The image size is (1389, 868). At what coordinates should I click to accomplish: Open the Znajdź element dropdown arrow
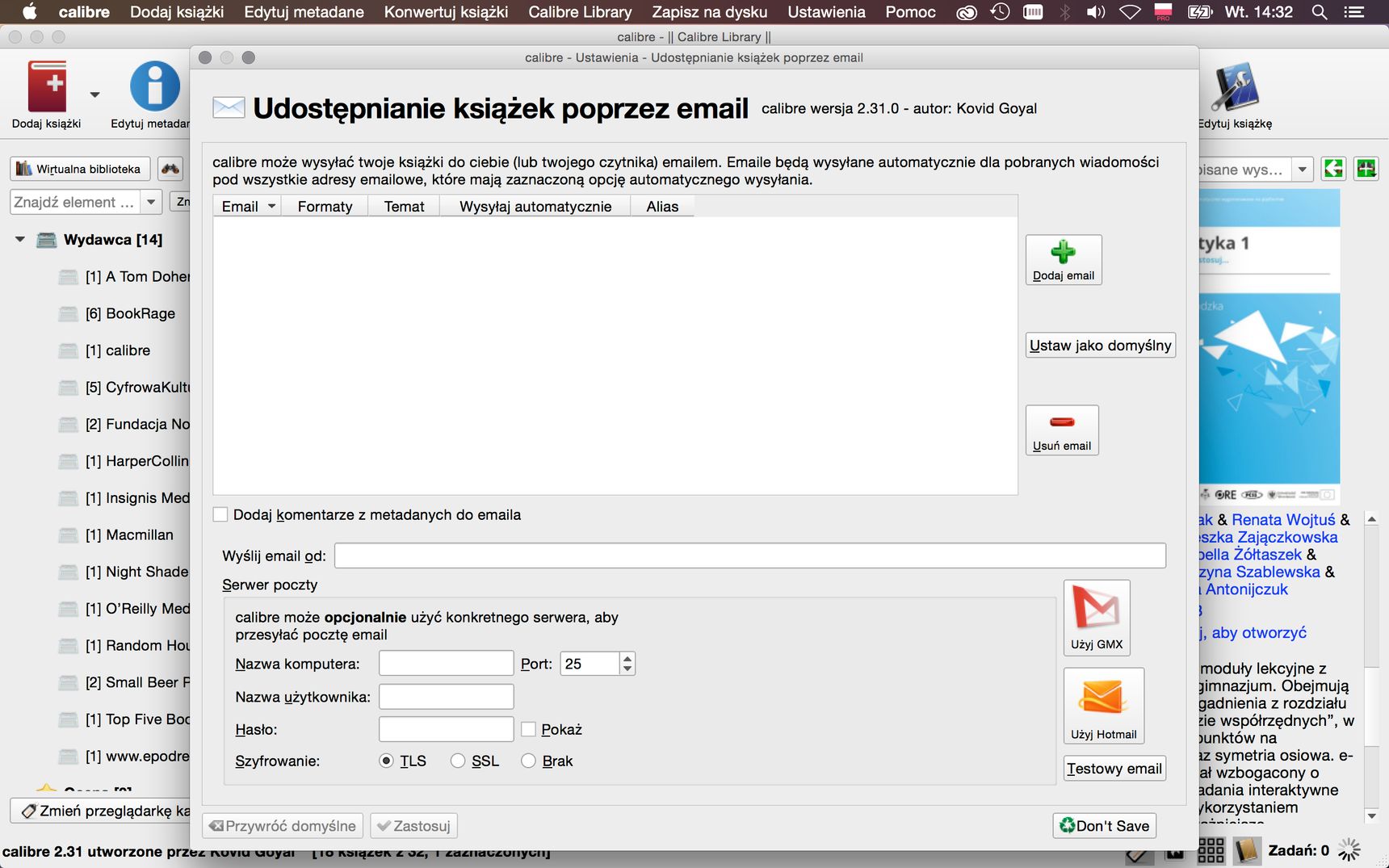pos(151,202)
